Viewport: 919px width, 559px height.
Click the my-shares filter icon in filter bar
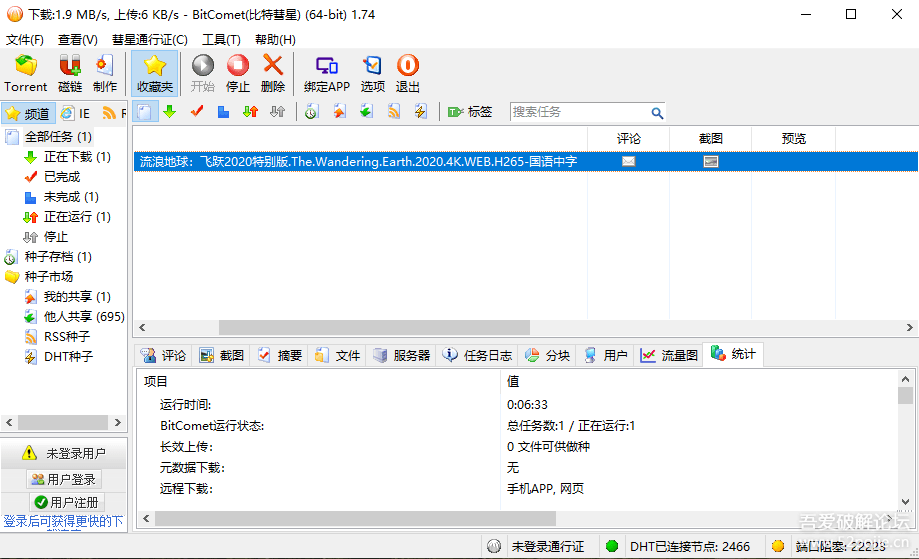coord(339,111)
